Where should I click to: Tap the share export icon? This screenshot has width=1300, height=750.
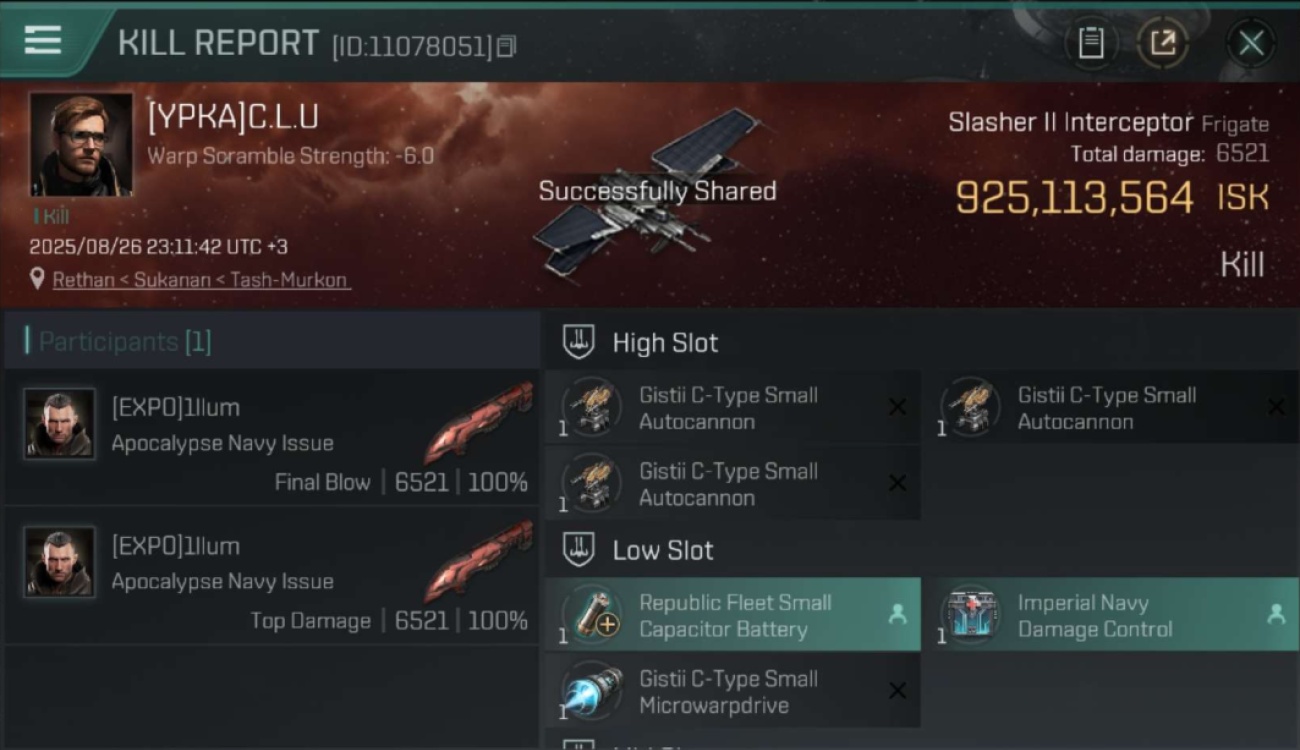tap(1162, 43)
